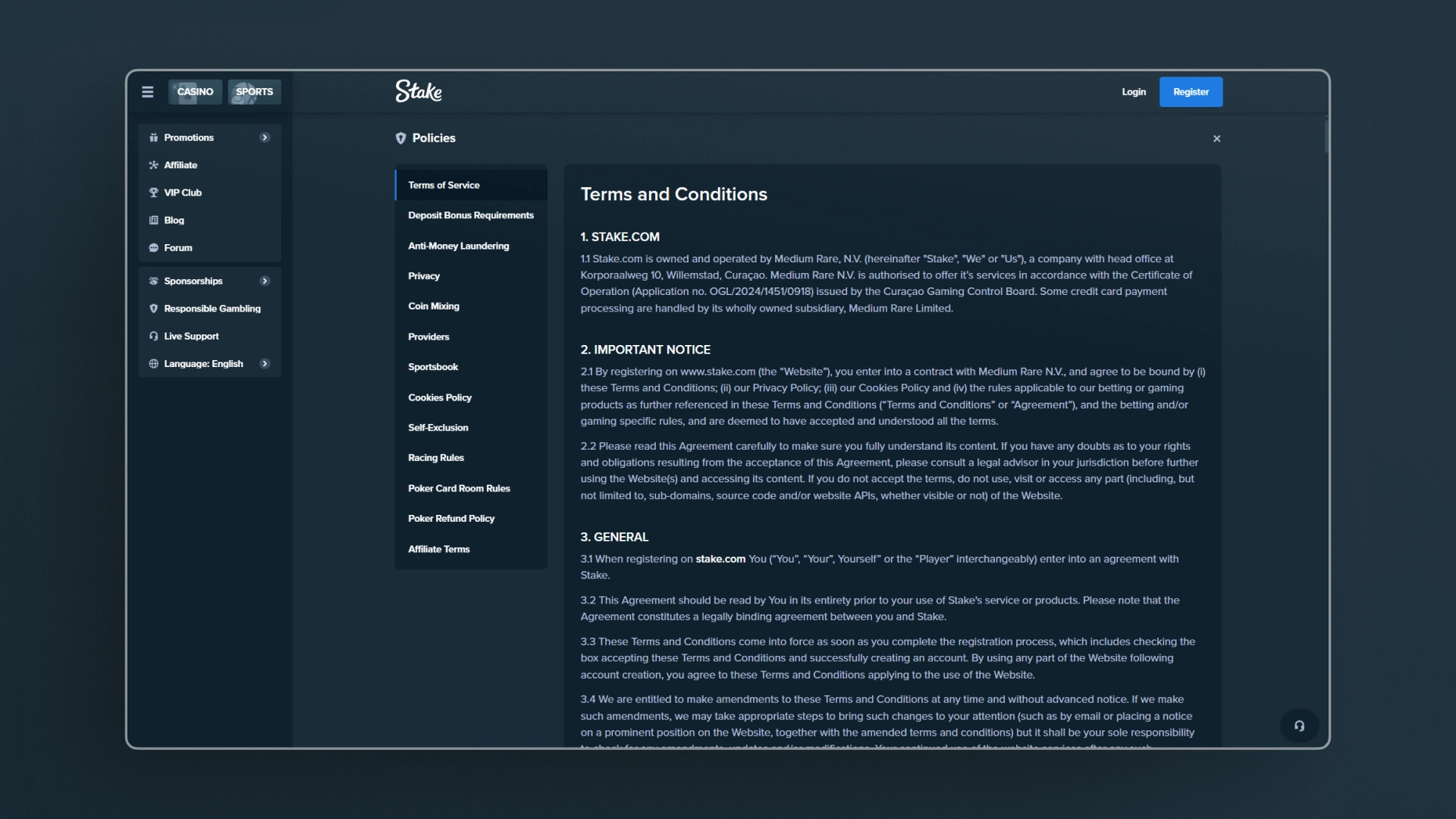
Task: Open the Promotions sidebar item
Action: 209,137
